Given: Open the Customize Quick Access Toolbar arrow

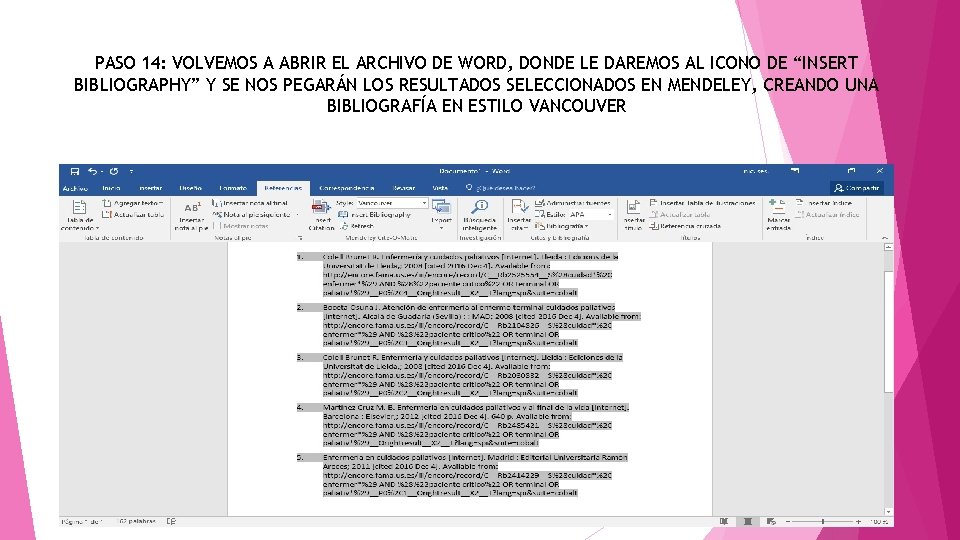Looking at the screenshot, I should [x=131, y=171].
